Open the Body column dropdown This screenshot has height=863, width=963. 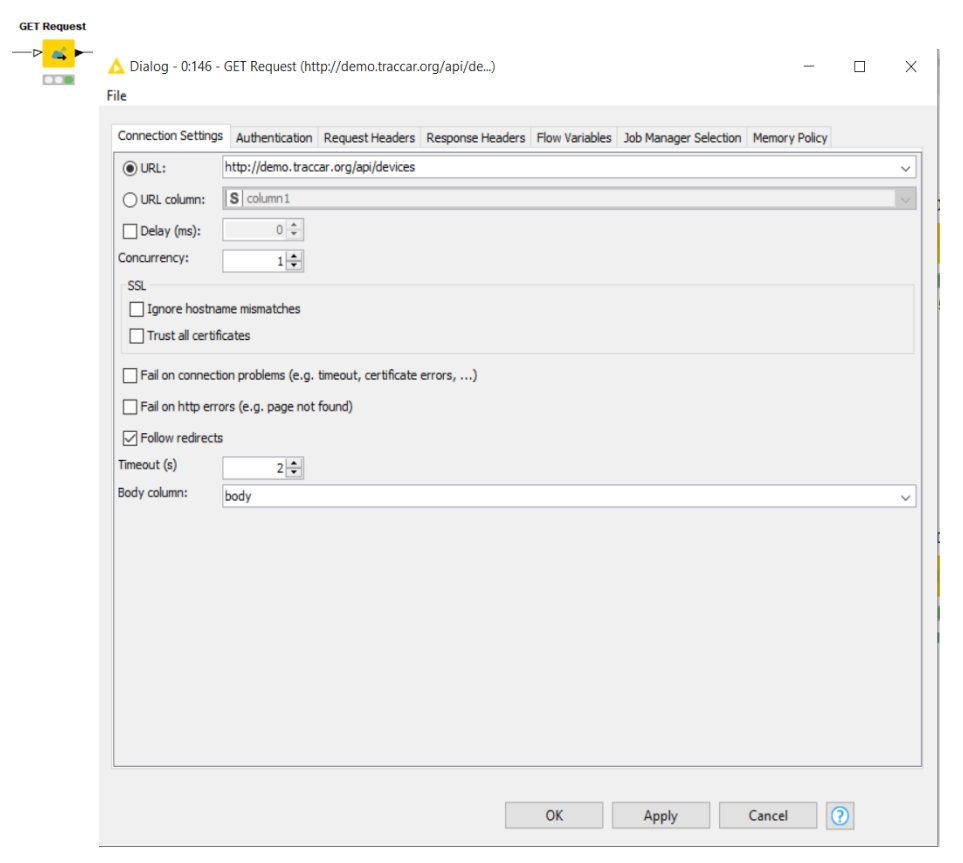pos(906,496)
